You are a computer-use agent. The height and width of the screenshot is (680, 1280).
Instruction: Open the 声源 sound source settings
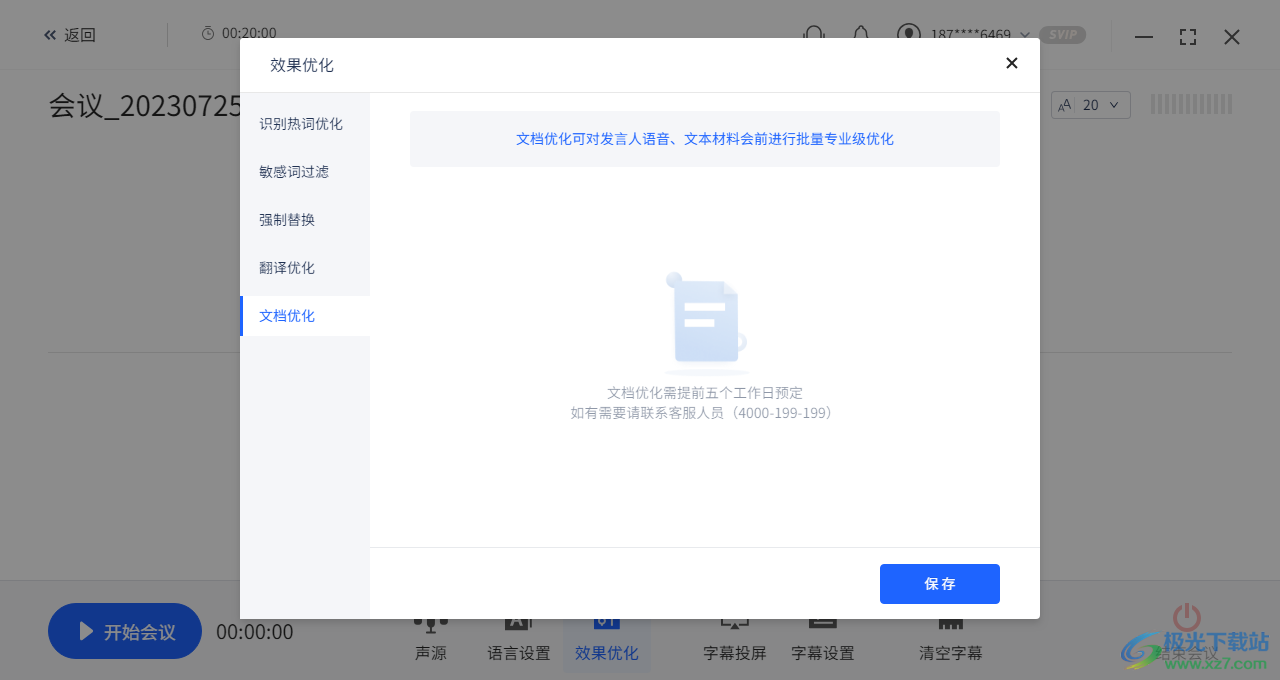point(430,640)
